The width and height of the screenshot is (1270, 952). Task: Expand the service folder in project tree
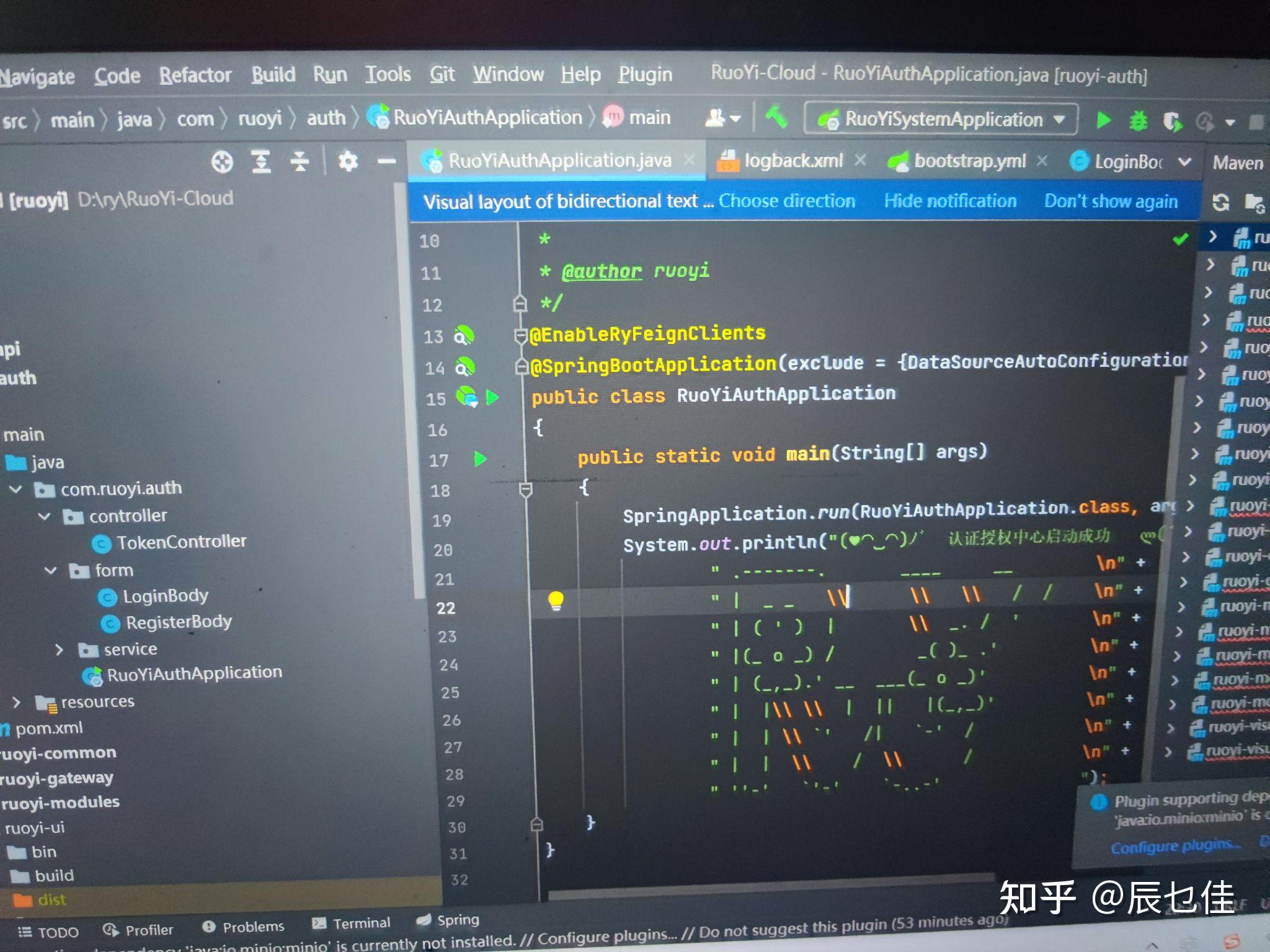60,650
